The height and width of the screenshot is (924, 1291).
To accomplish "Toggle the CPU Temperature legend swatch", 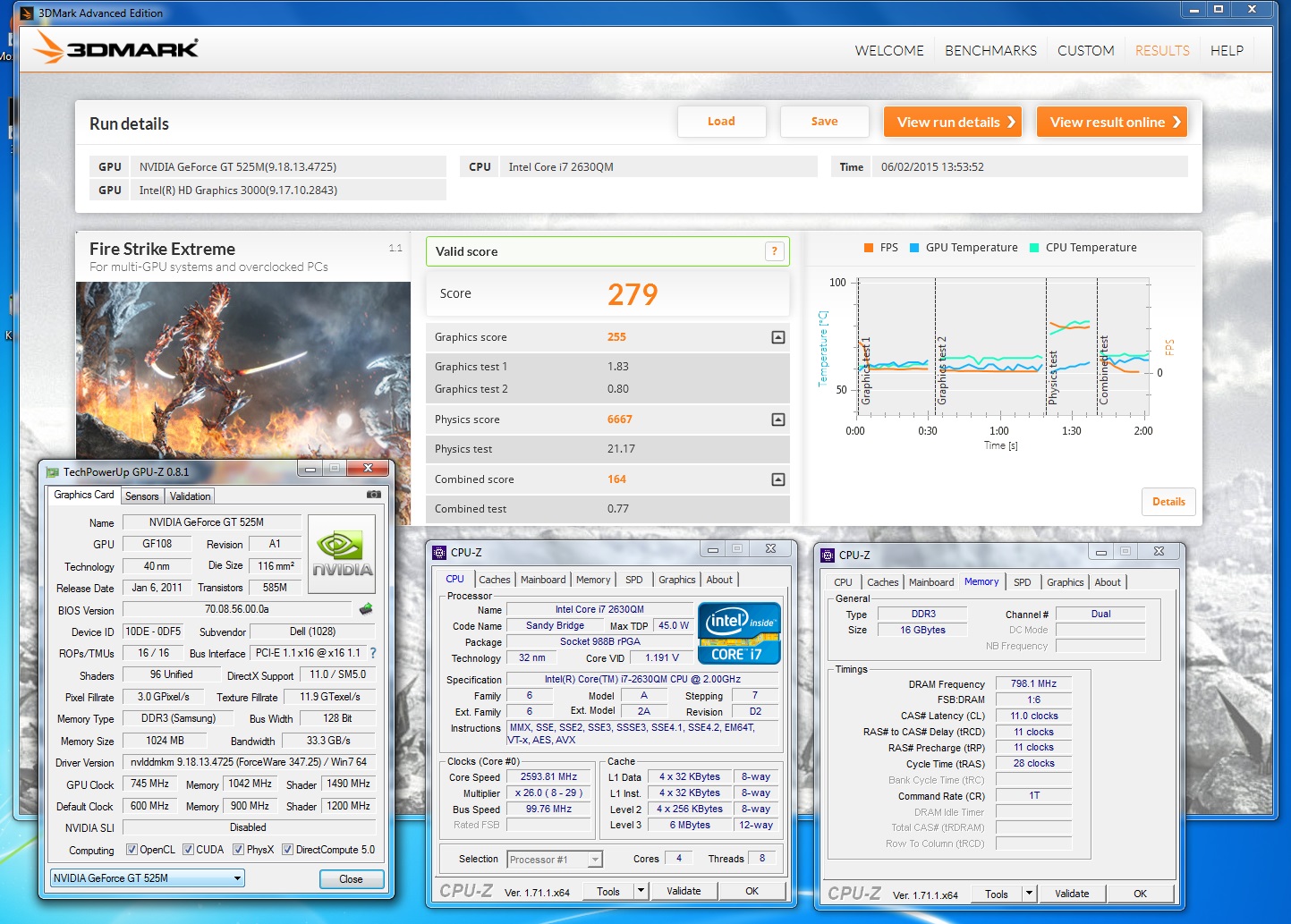I will tap(1034, 248).
